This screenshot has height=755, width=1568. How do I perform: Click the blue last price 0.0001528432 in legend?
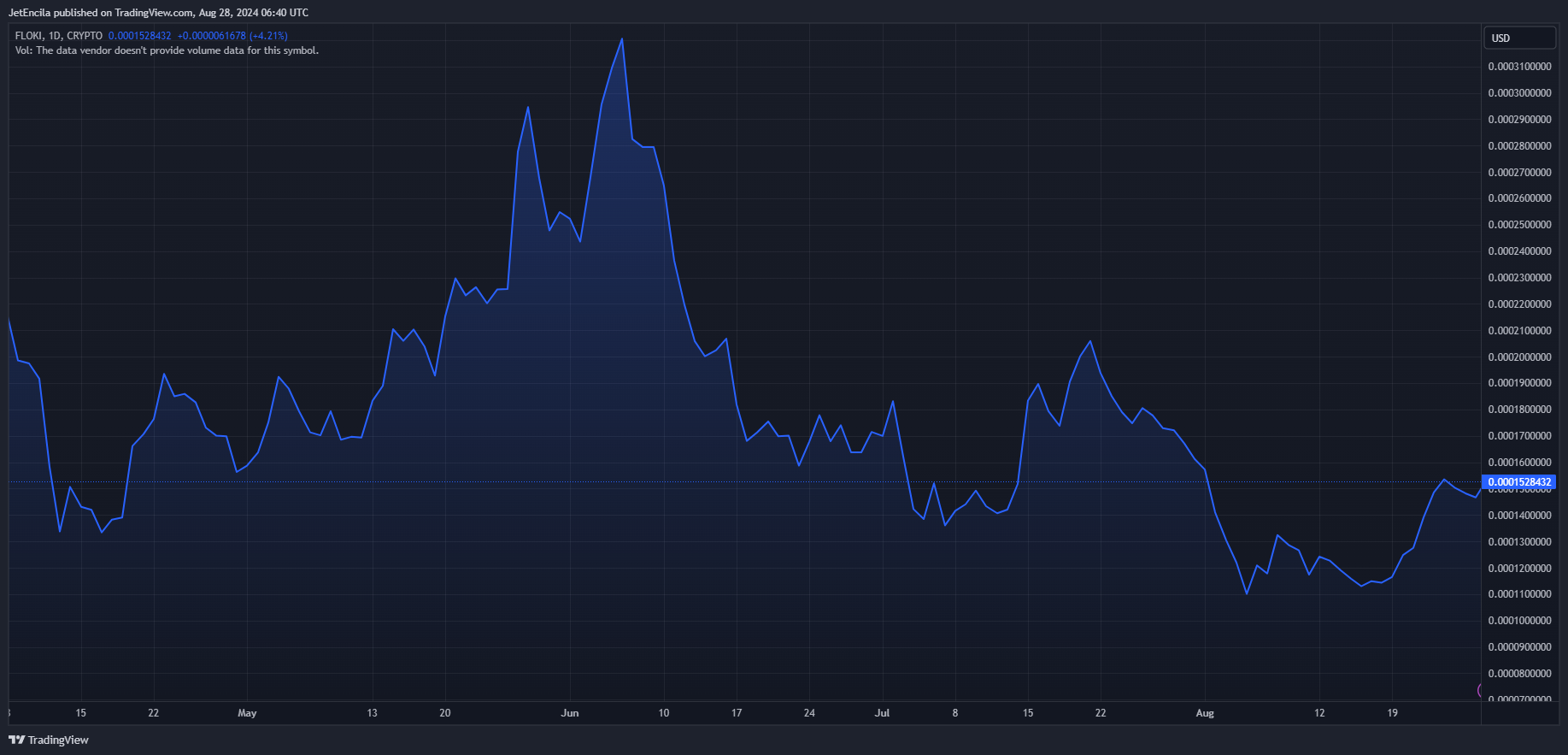[x=139, y=36]
